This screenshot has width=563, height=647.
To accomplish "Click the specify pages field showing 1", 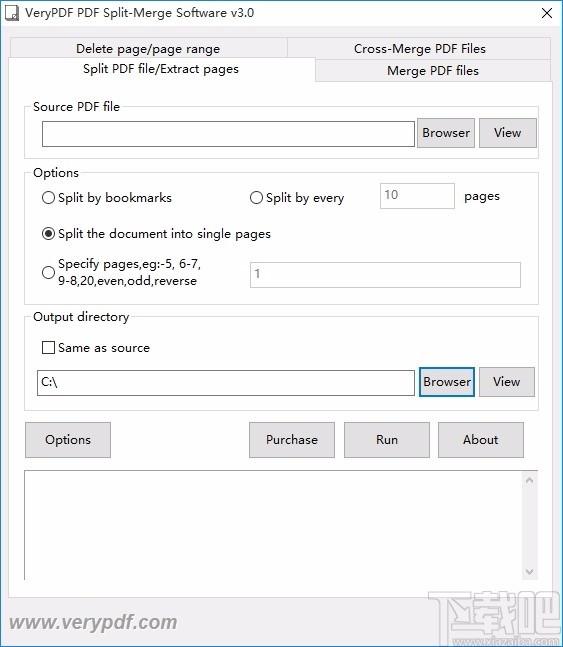I will tap(385, 275).
